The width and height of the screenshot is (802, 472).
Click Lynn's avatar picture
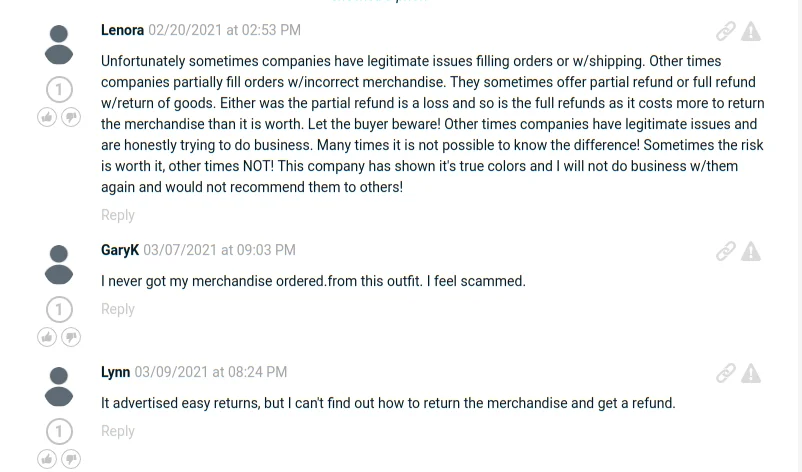[59, 386]
